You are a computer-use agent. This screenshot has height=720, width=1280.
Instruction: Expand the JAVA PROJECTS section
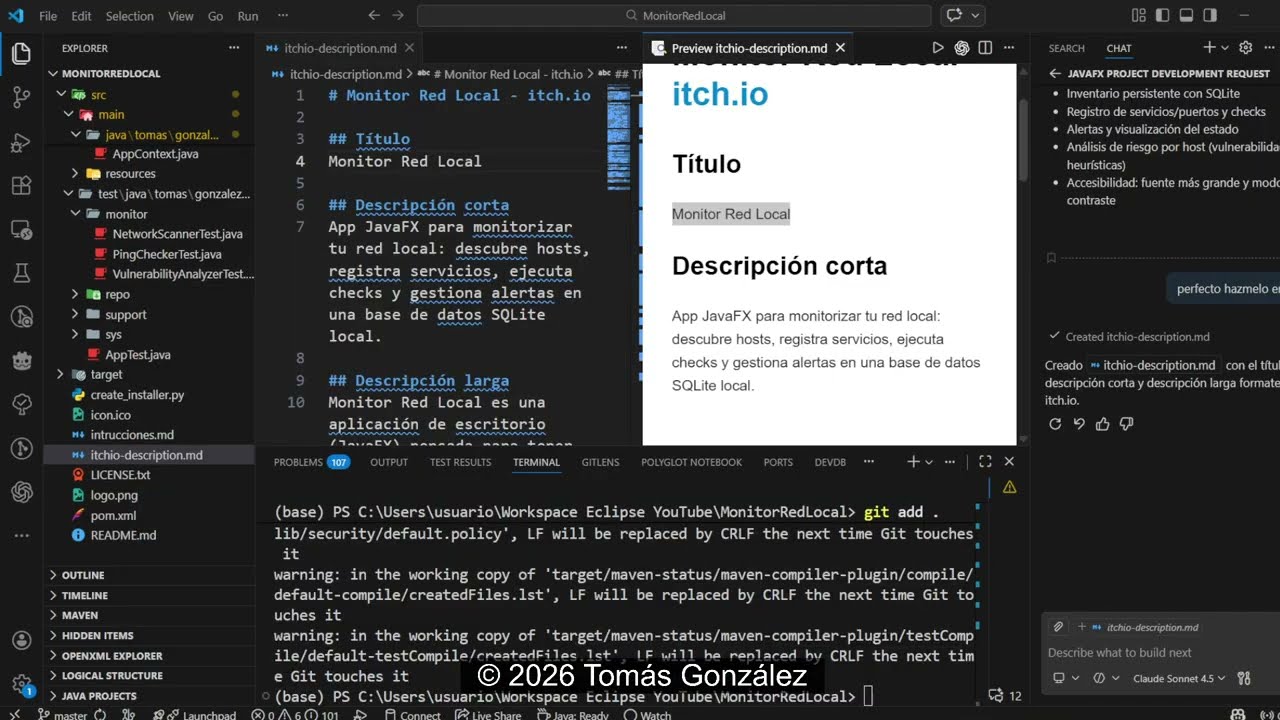coord(148,696)
